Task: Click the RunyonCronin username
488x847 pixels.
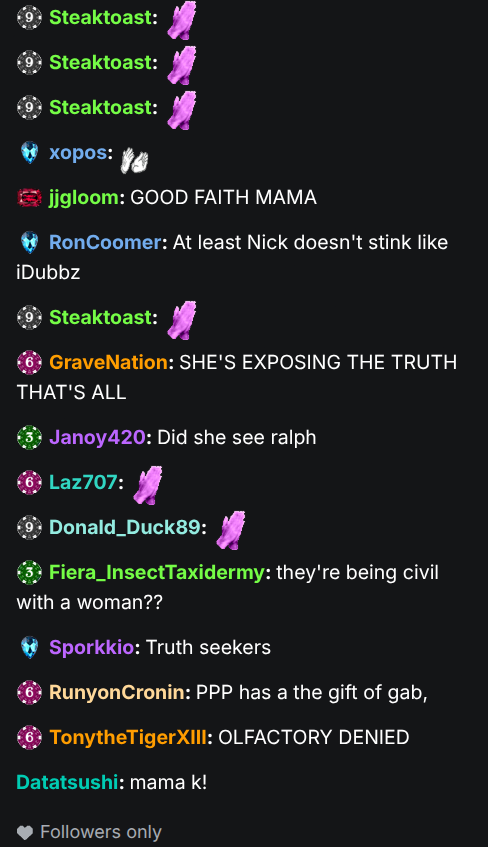Action: pos(117,693)
